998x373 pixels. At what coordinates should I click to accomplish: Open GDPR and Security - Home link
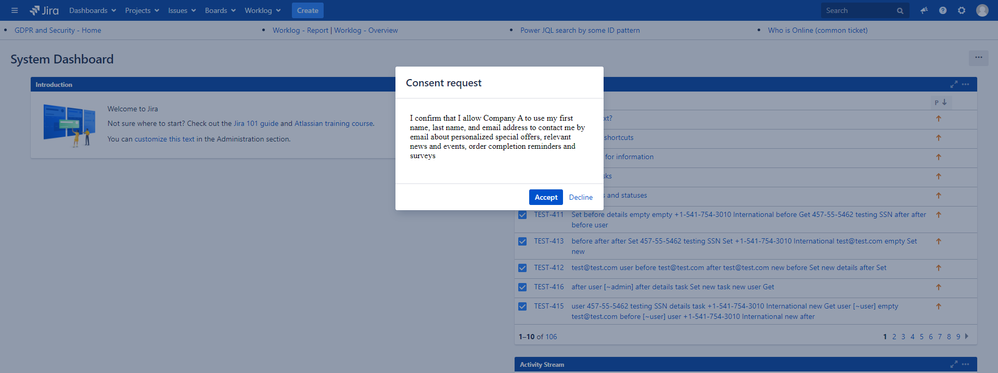pyautogui.click(x=57, y=30)
